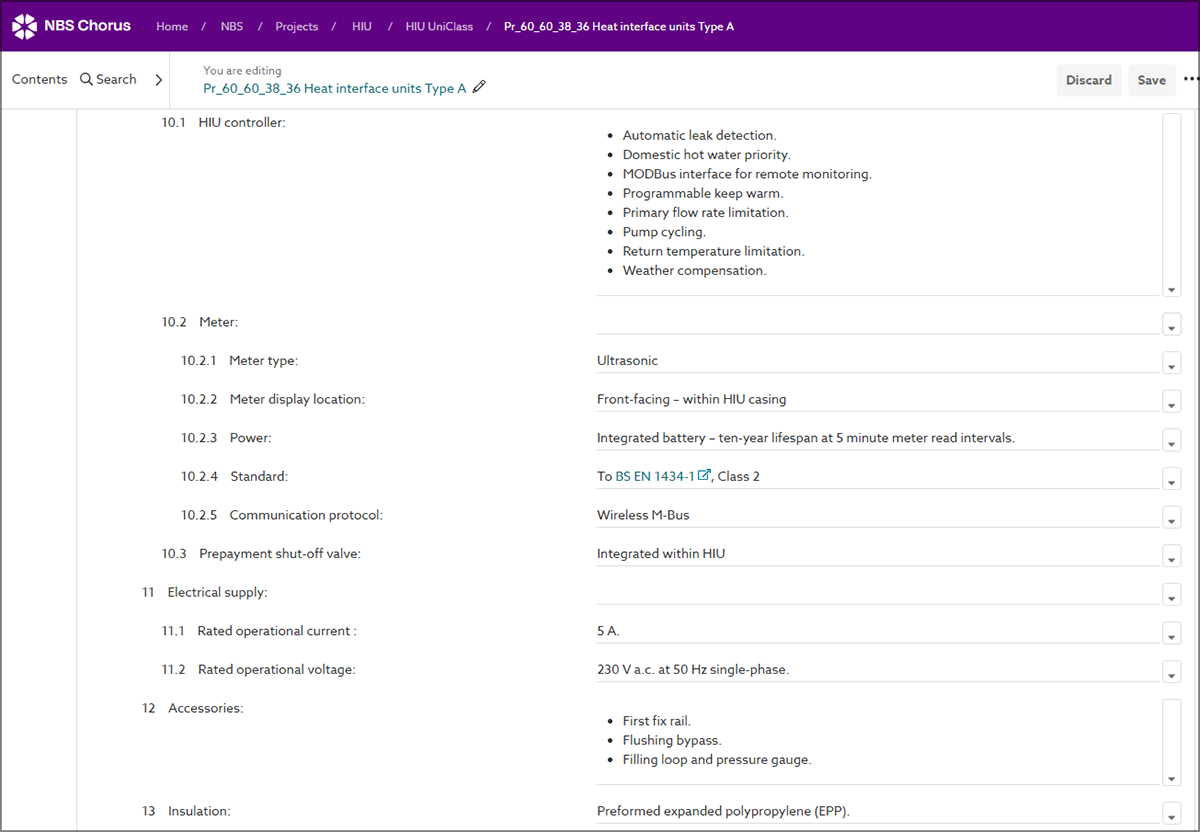Open the Insulation dropdown arrow

coord(1172,814)
